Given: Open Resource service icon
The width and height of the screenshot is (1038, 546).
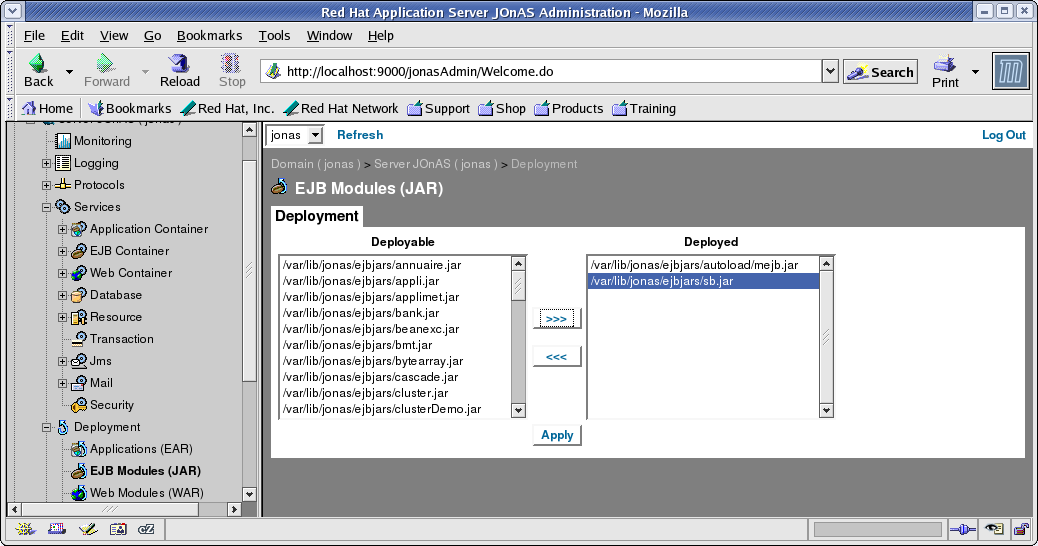Looking at the screenshot, I should pyautogui.click(x=79, y=317).
